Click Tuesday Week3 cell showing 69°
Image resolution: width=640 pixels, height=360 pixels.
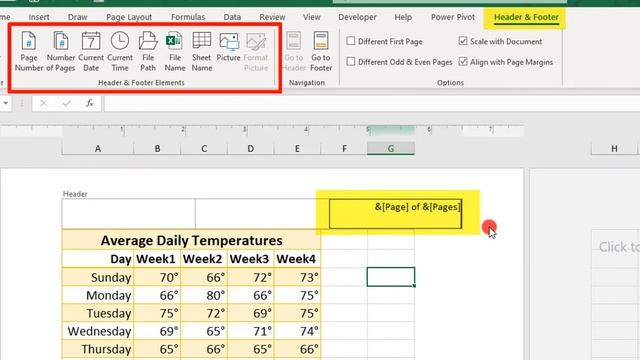coord(250,313)
